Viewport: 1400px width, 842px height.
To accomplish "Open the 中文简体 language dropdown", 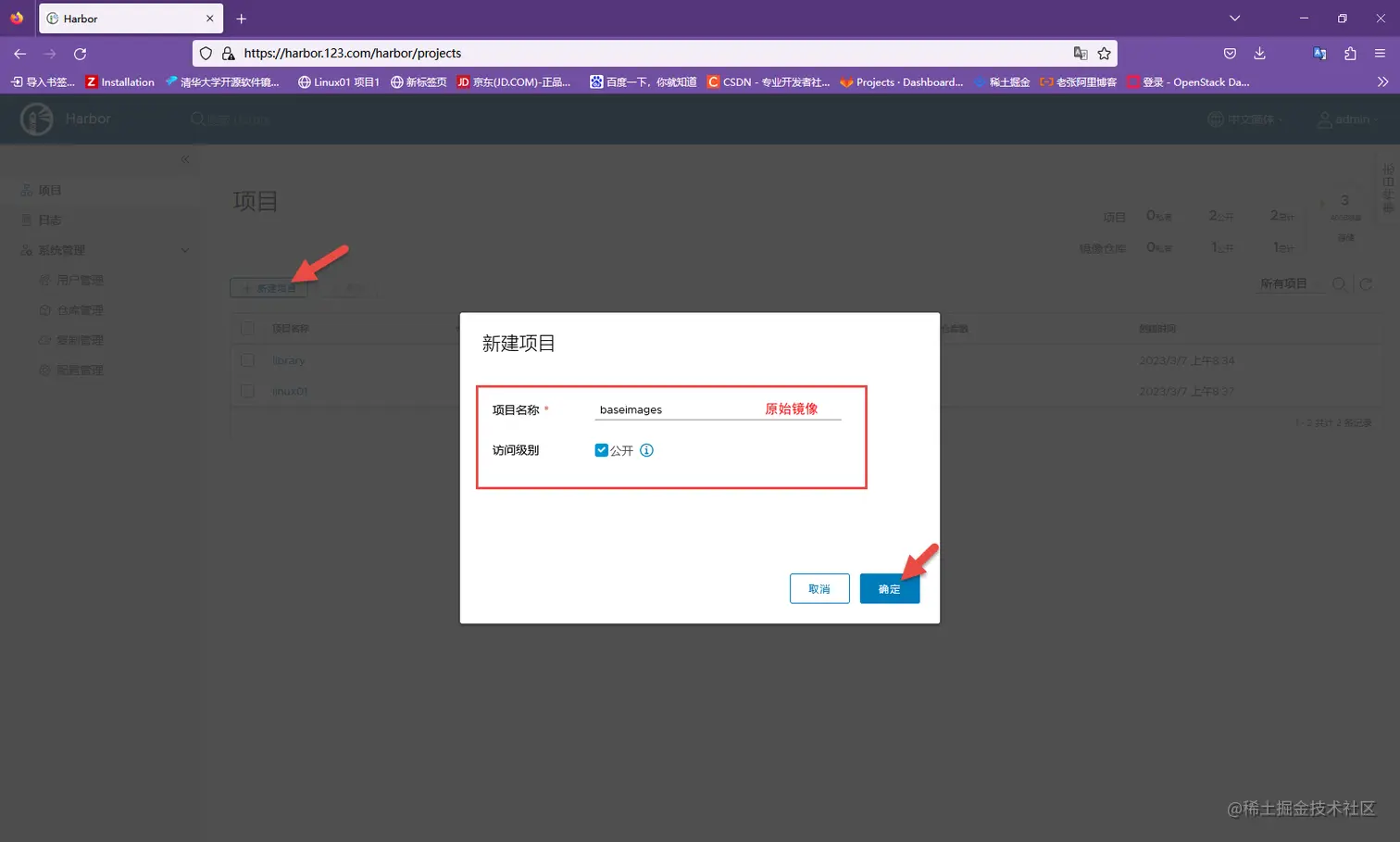I will click(1244, 119).
